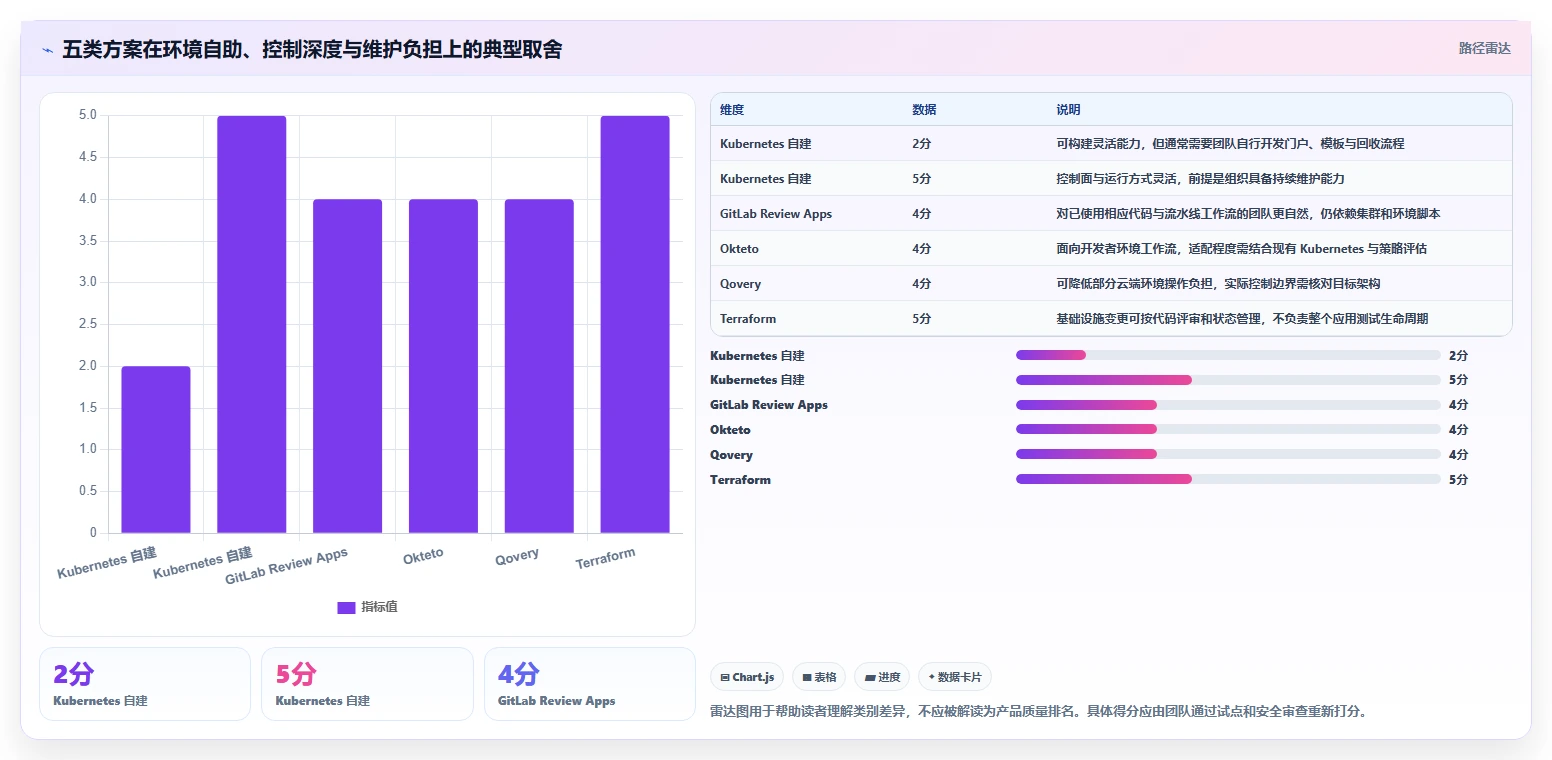Click the 说明 table column header
Screen dimensions: 1552x760
pos(1068,110)
